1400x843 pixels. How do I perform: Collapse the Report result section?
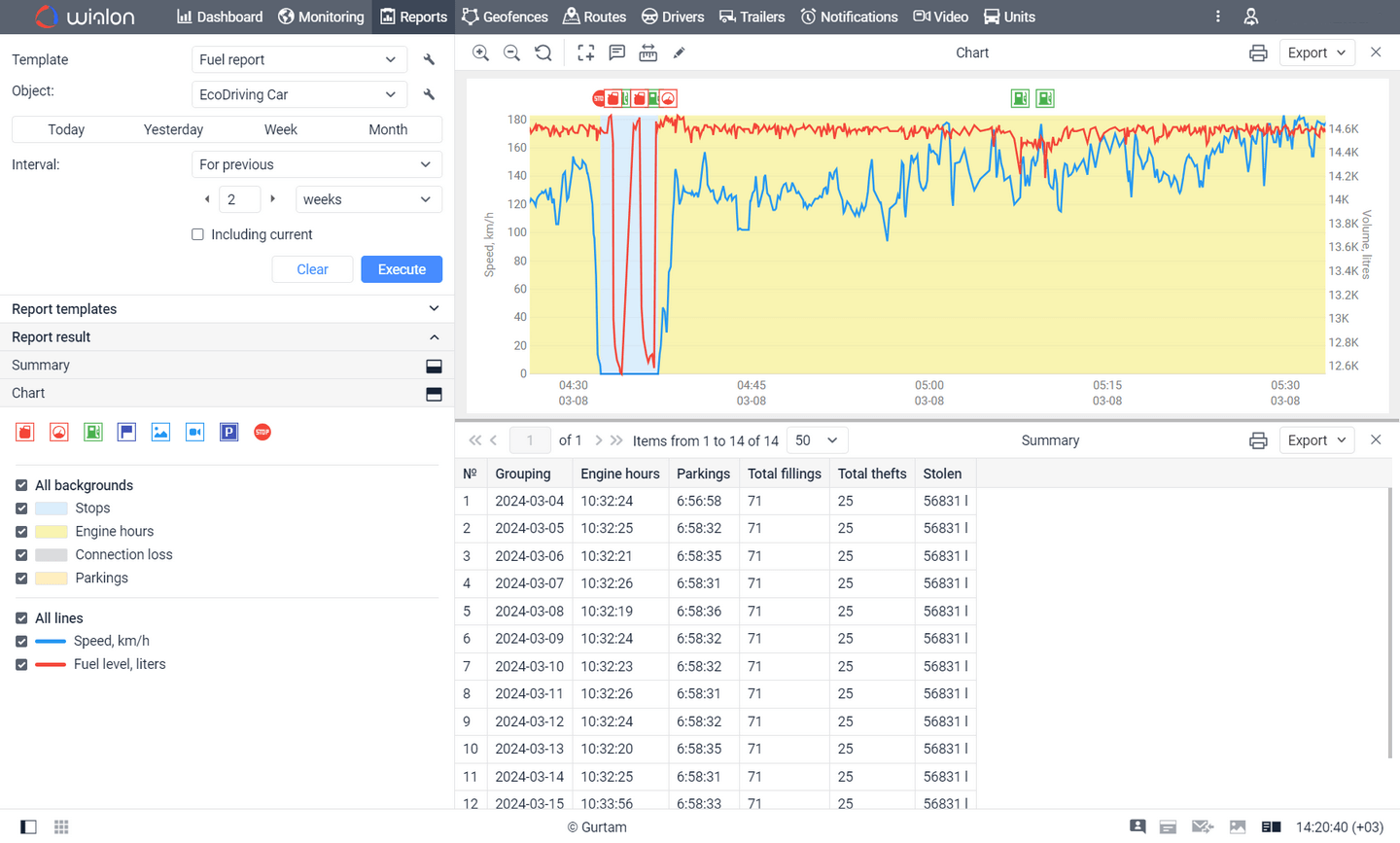click(434, 336)
